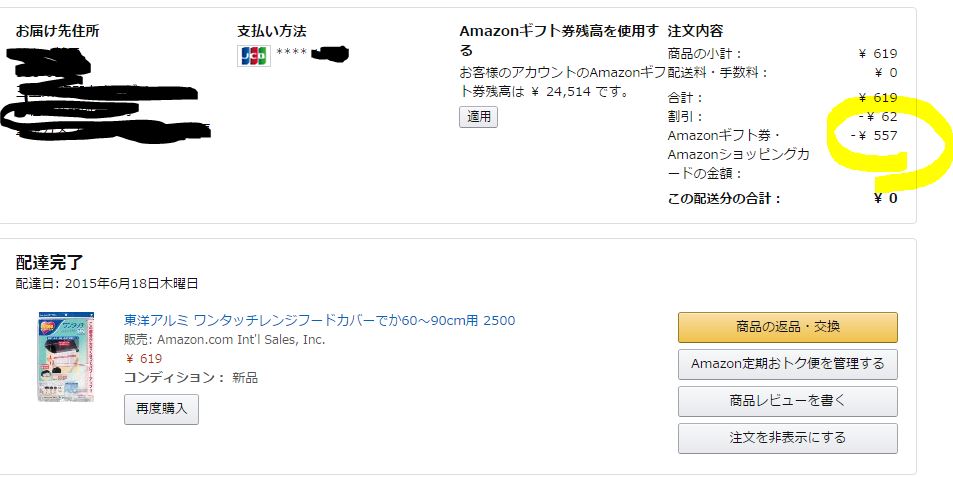
Task: Start a return via 商品の返品・交換
Action: click(x=788, y=327)
